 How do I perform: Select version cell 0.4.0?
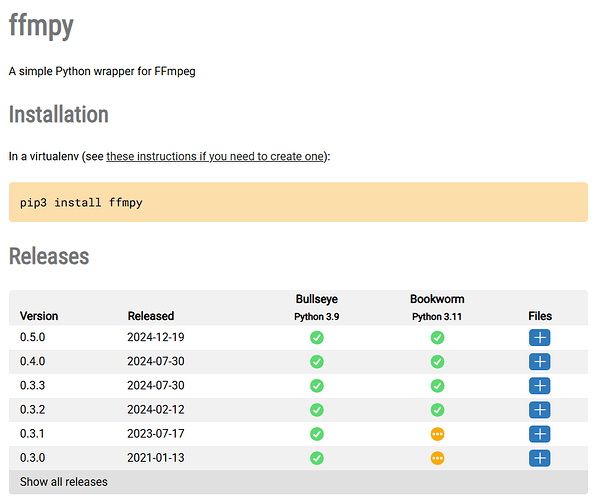click(x=33, y=361)
